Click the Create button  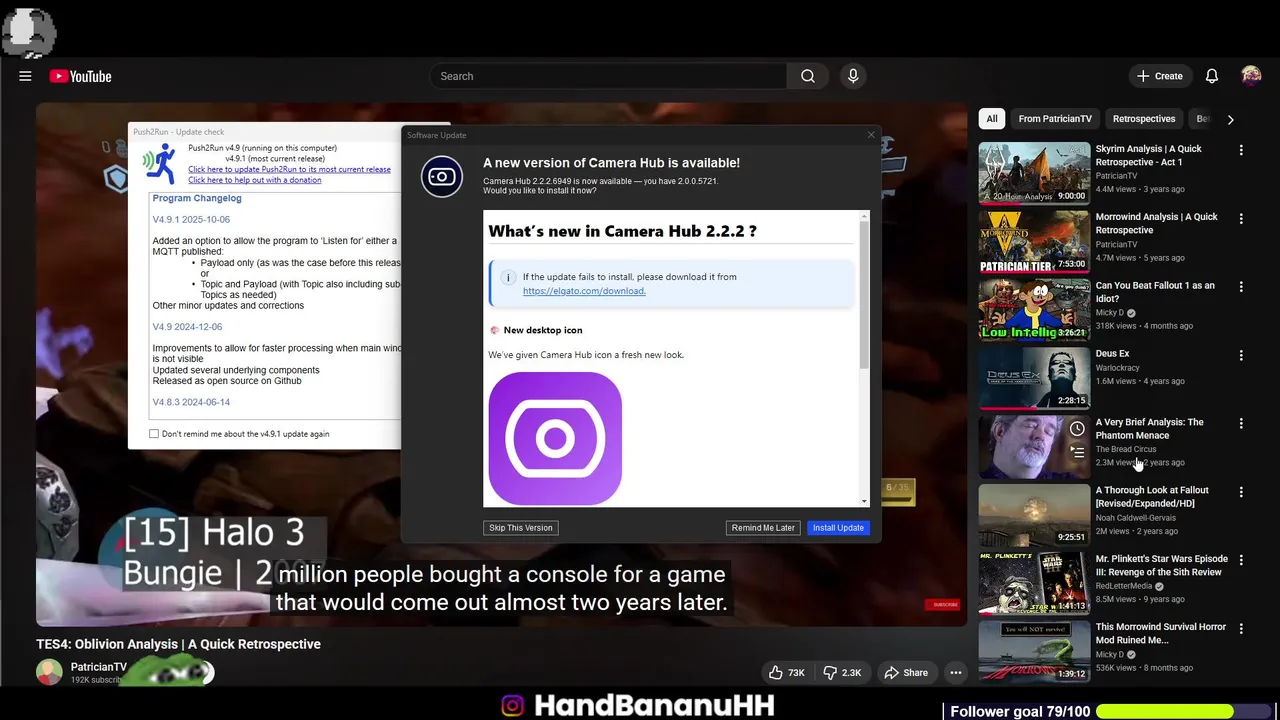point(1159,76)
